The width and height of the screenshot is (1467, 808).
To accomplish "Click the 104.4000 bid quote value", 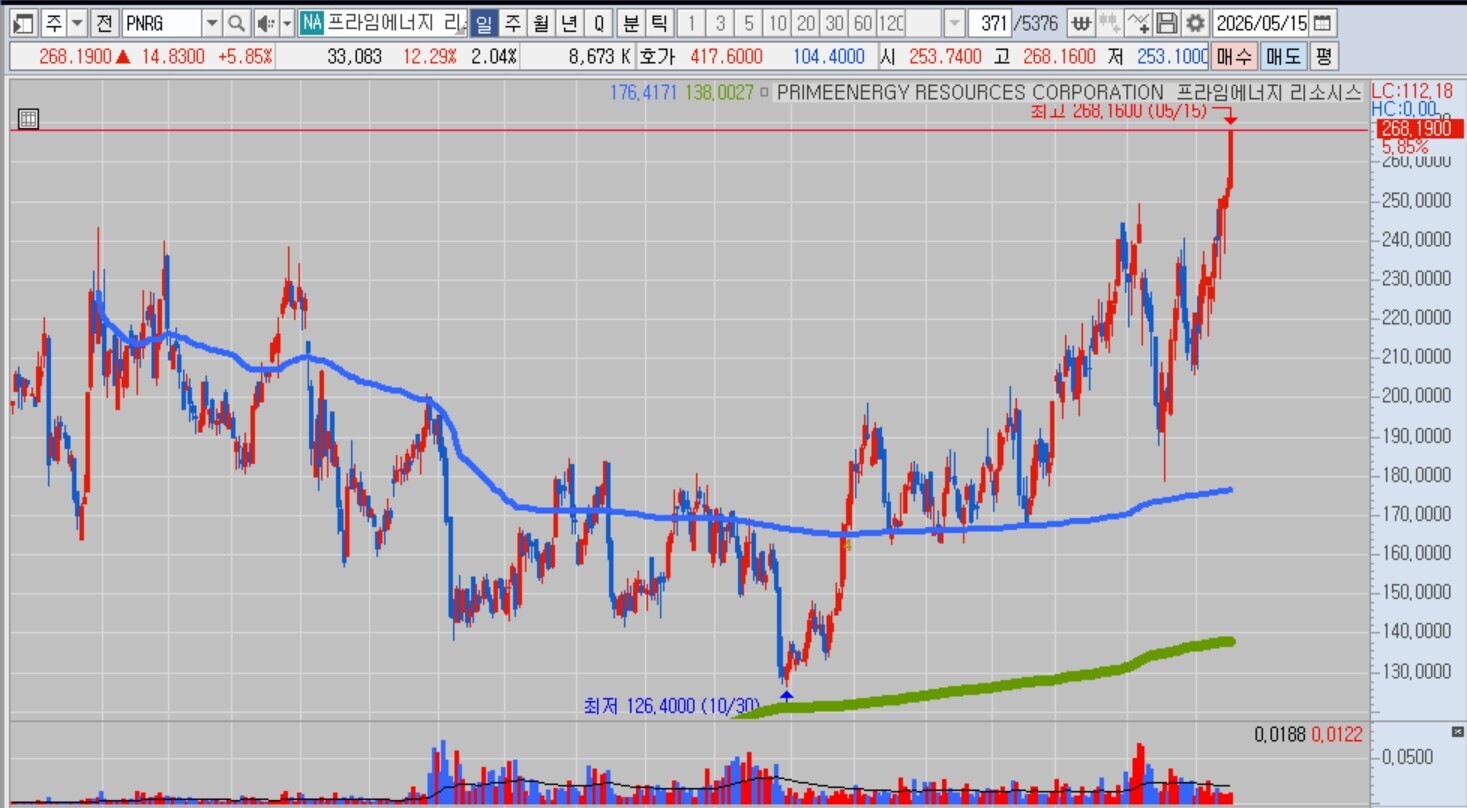I will (829, 57).
